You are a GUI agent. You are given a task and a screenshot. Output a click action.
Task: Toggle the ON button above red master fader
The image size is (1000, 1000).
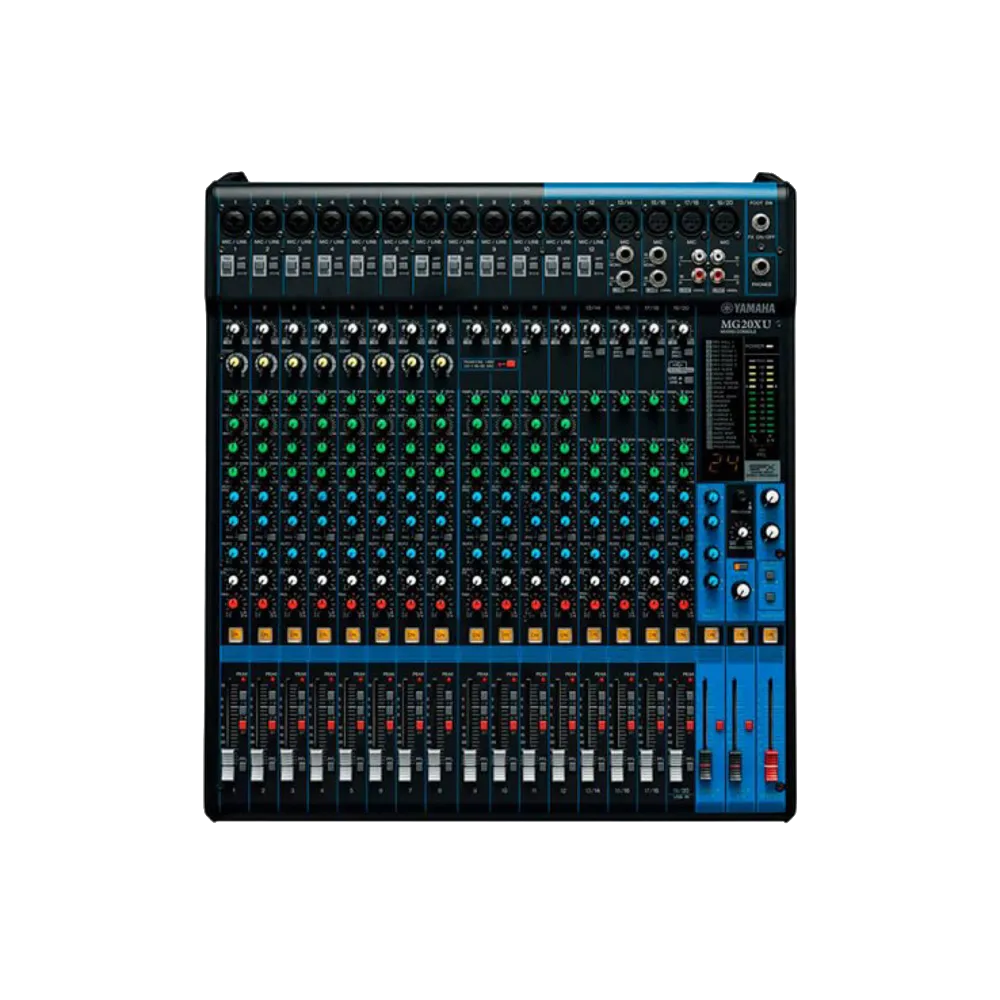pyautogui.click(x=770, y=635)
